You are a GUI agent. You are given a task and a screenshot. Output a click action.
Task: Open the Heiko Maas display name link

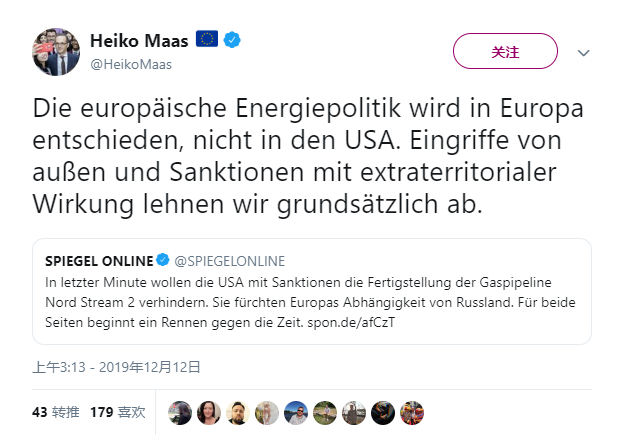click(139, 40)
